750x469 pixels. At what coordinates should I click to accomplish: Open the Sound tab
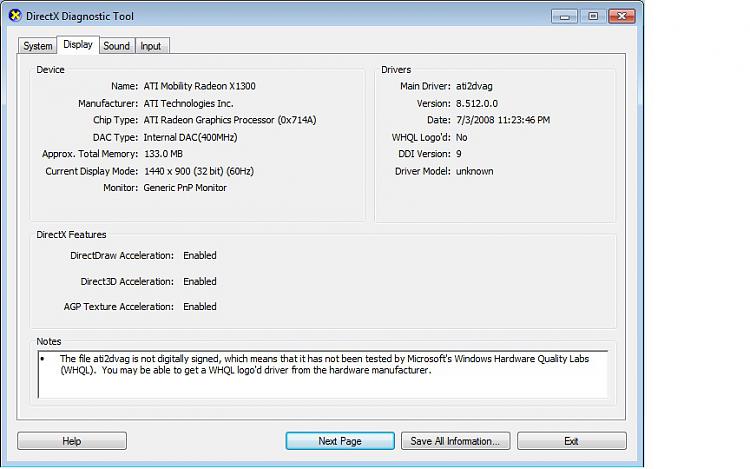pos(117,46)
